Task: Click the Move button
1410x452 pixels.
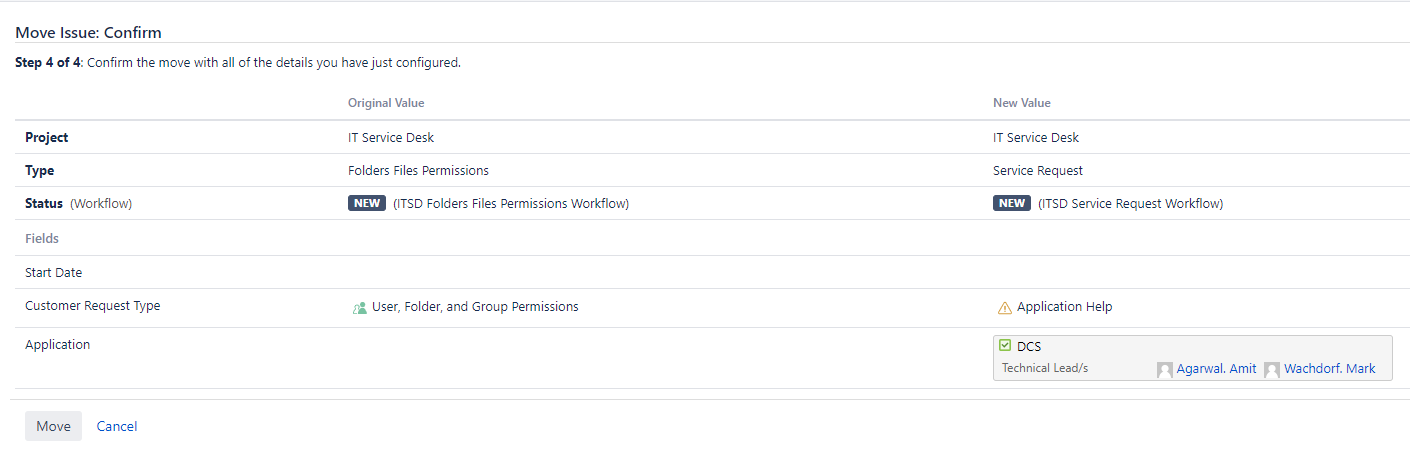Action: [x=53, y=426]
